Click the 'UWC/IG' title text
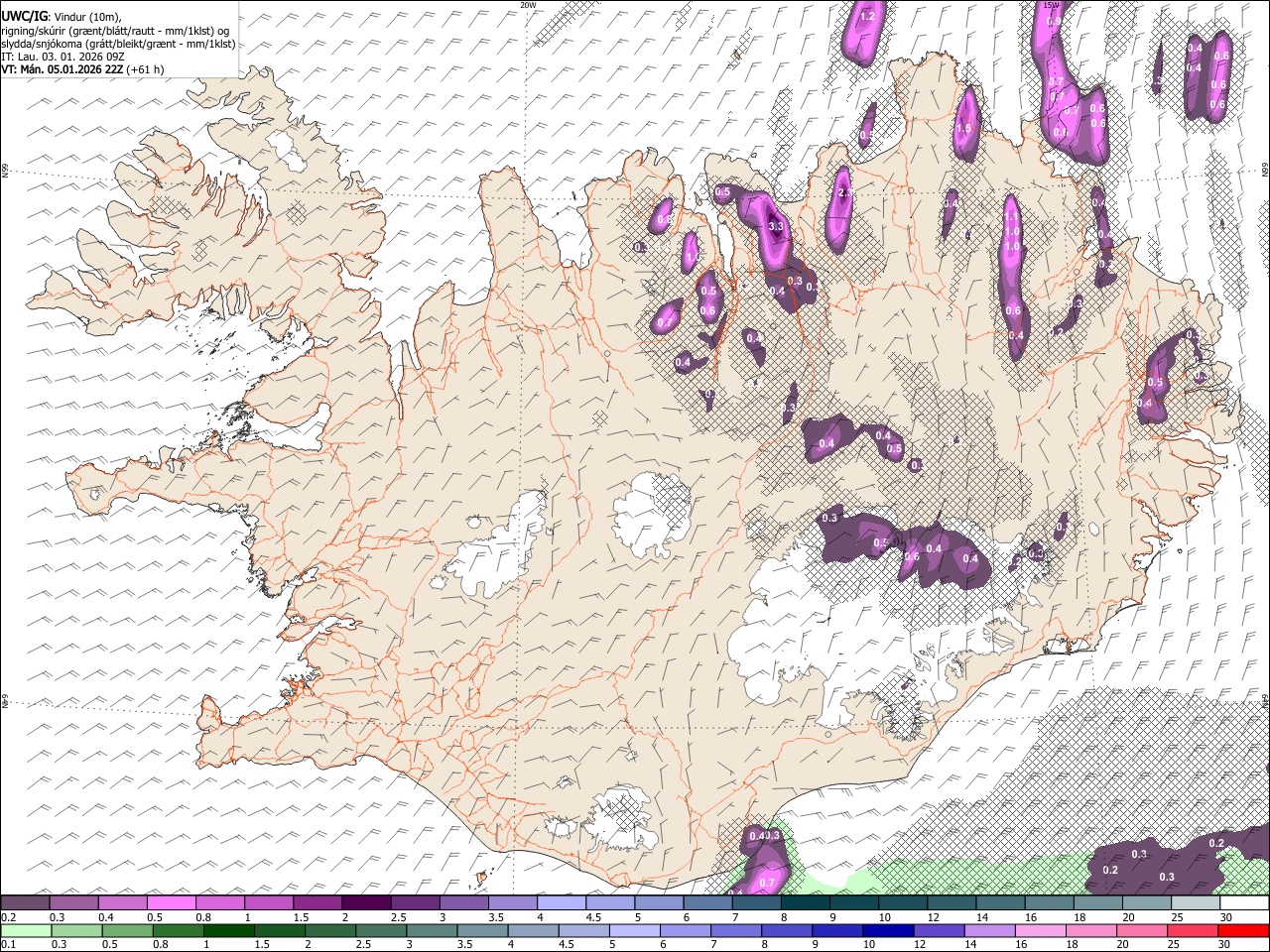Image resolution: width=1270 pixels, height=952 pixels. pyautogui.click(x=24, y=16)
